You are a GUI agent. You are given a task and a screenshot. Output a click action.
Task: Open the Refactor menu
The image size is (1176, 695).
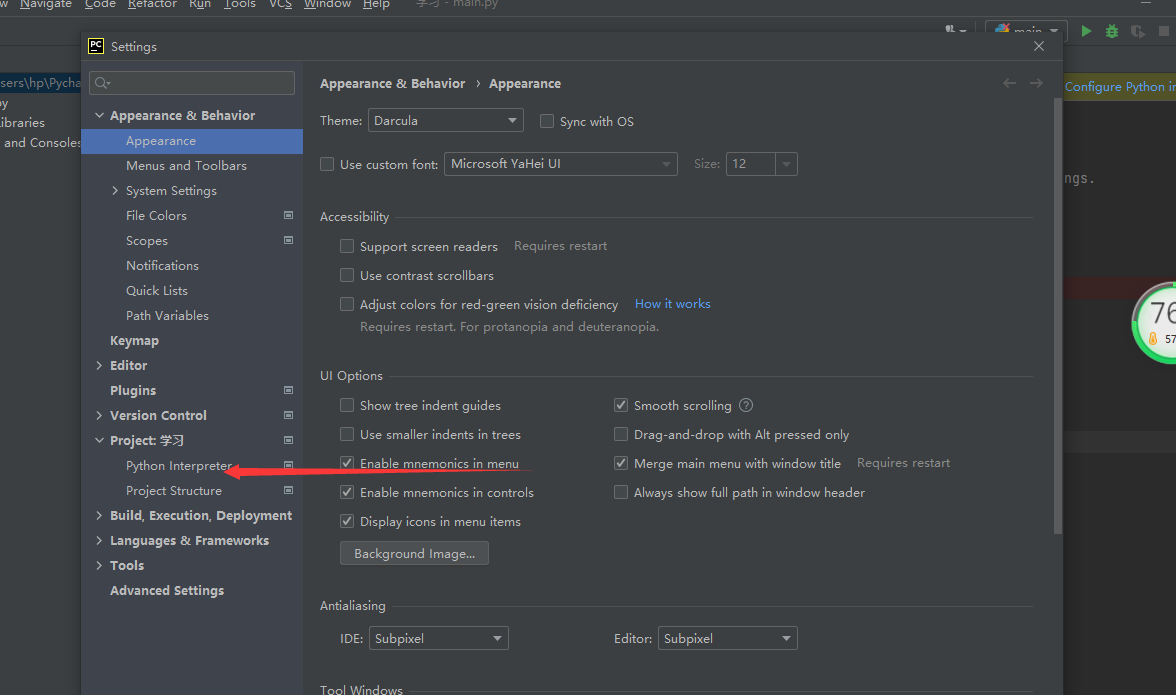tap(152, 4)
